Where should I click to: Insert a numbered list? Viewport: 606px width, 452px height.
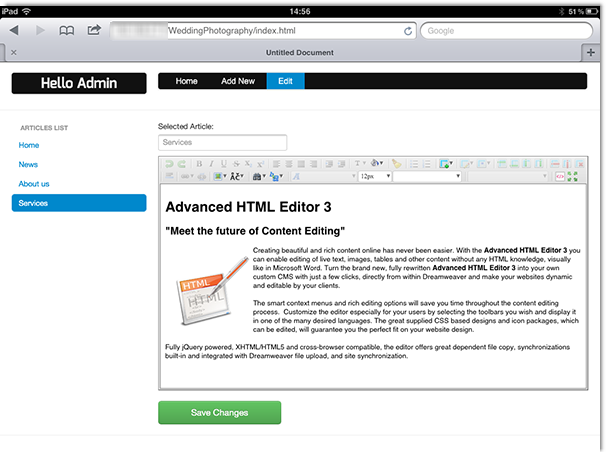(426, 164)
